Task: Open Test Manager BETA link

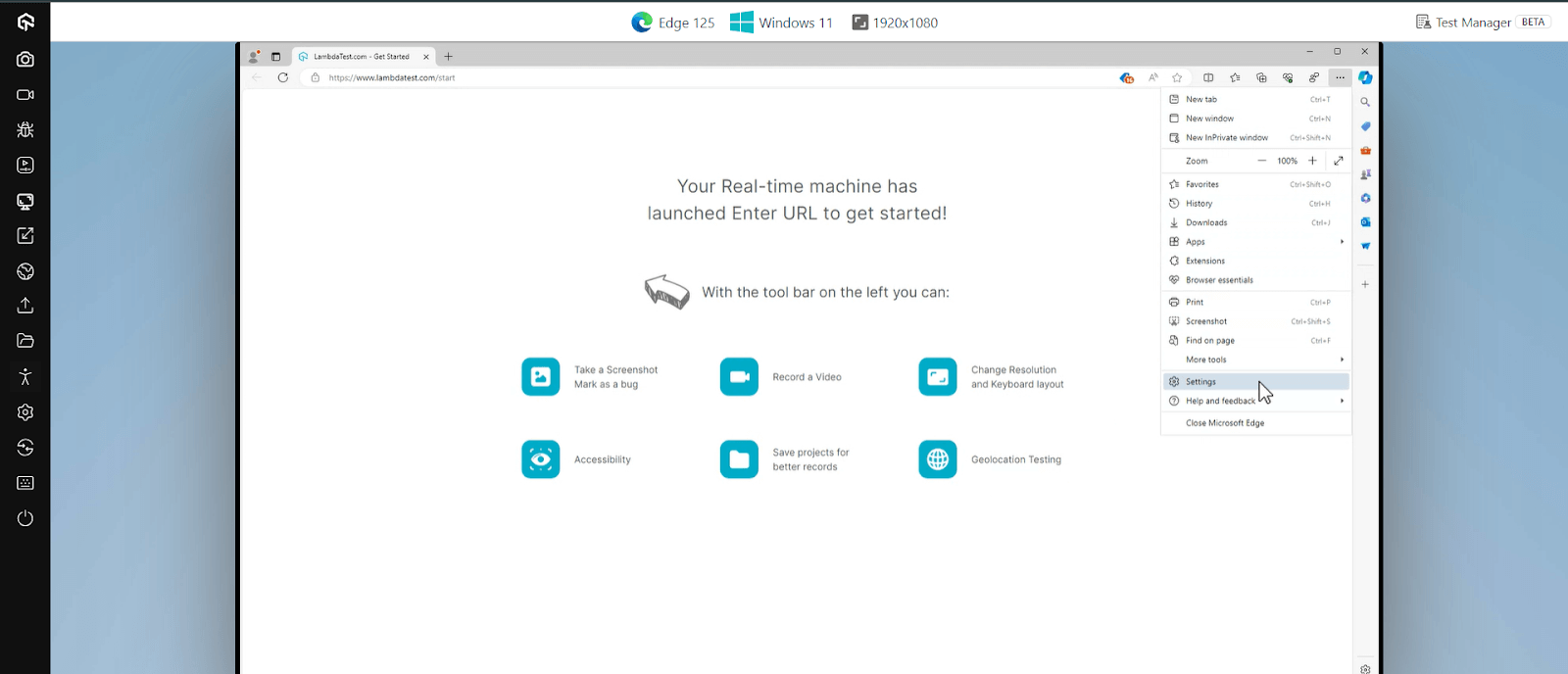Action: tap(1483, 22)
